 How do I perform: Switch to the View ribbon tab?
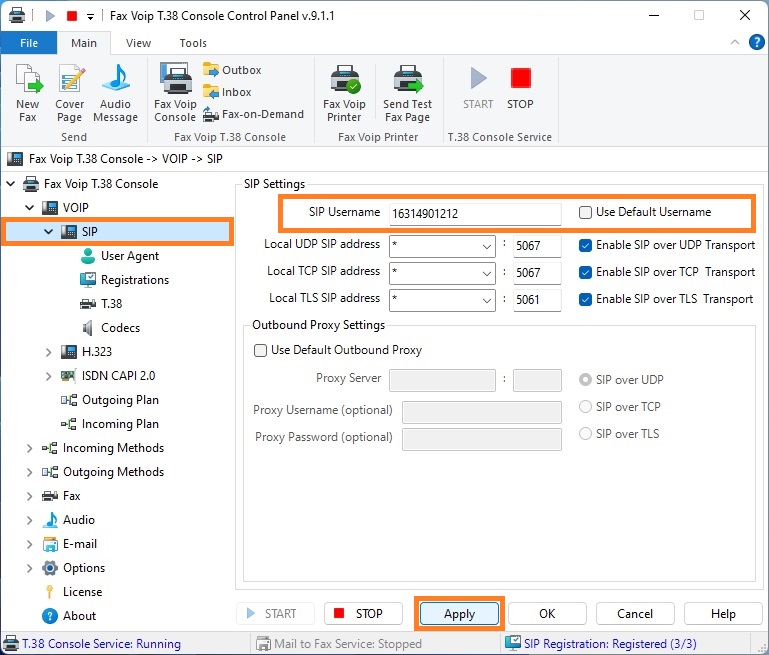click(x=138, y=43)
